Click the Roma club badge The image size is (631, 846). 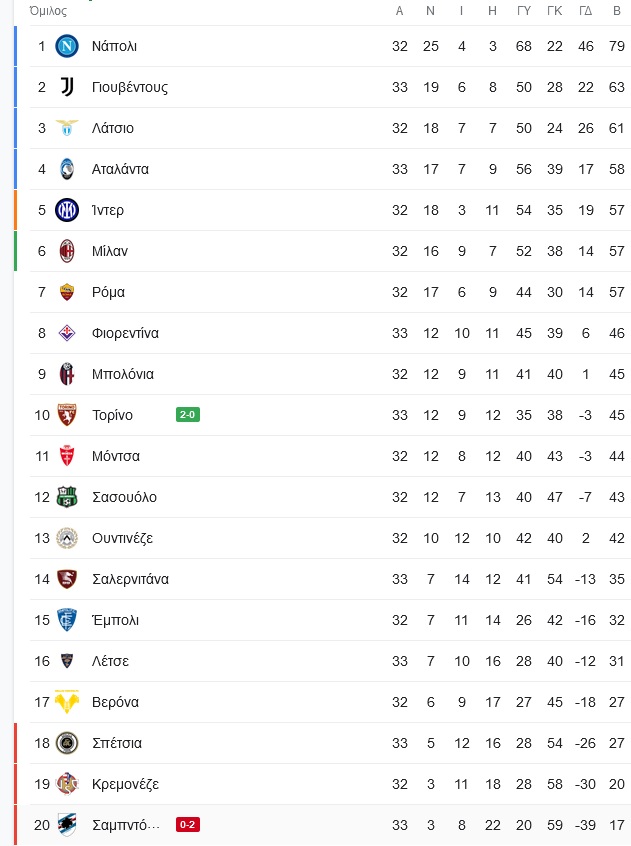67,292
